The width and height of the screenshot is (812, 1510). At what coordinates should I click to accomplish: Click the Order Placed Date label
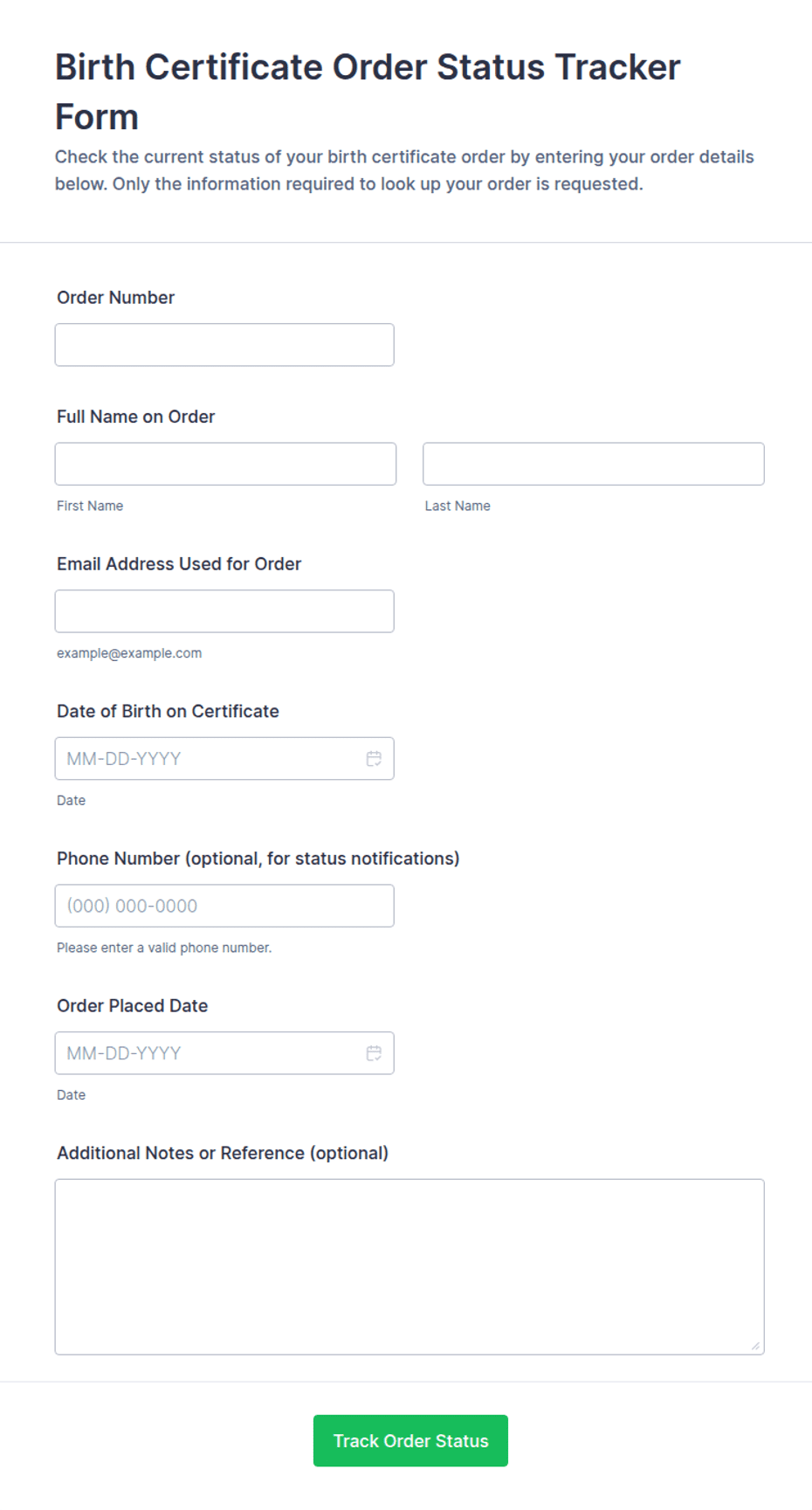(133, 1006)
